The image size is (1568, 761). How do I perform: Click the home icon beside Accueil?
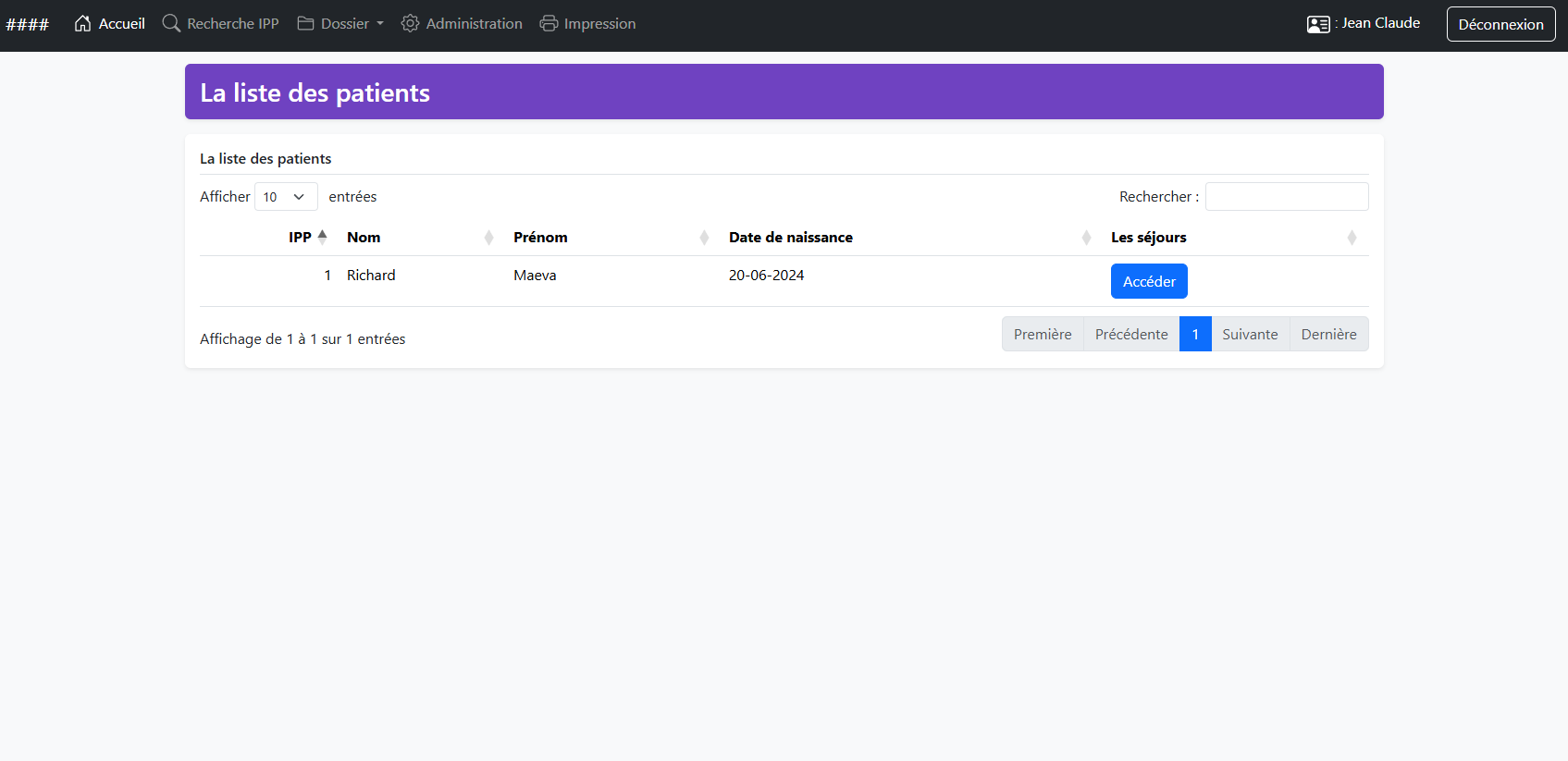click(x=82, y=24)
